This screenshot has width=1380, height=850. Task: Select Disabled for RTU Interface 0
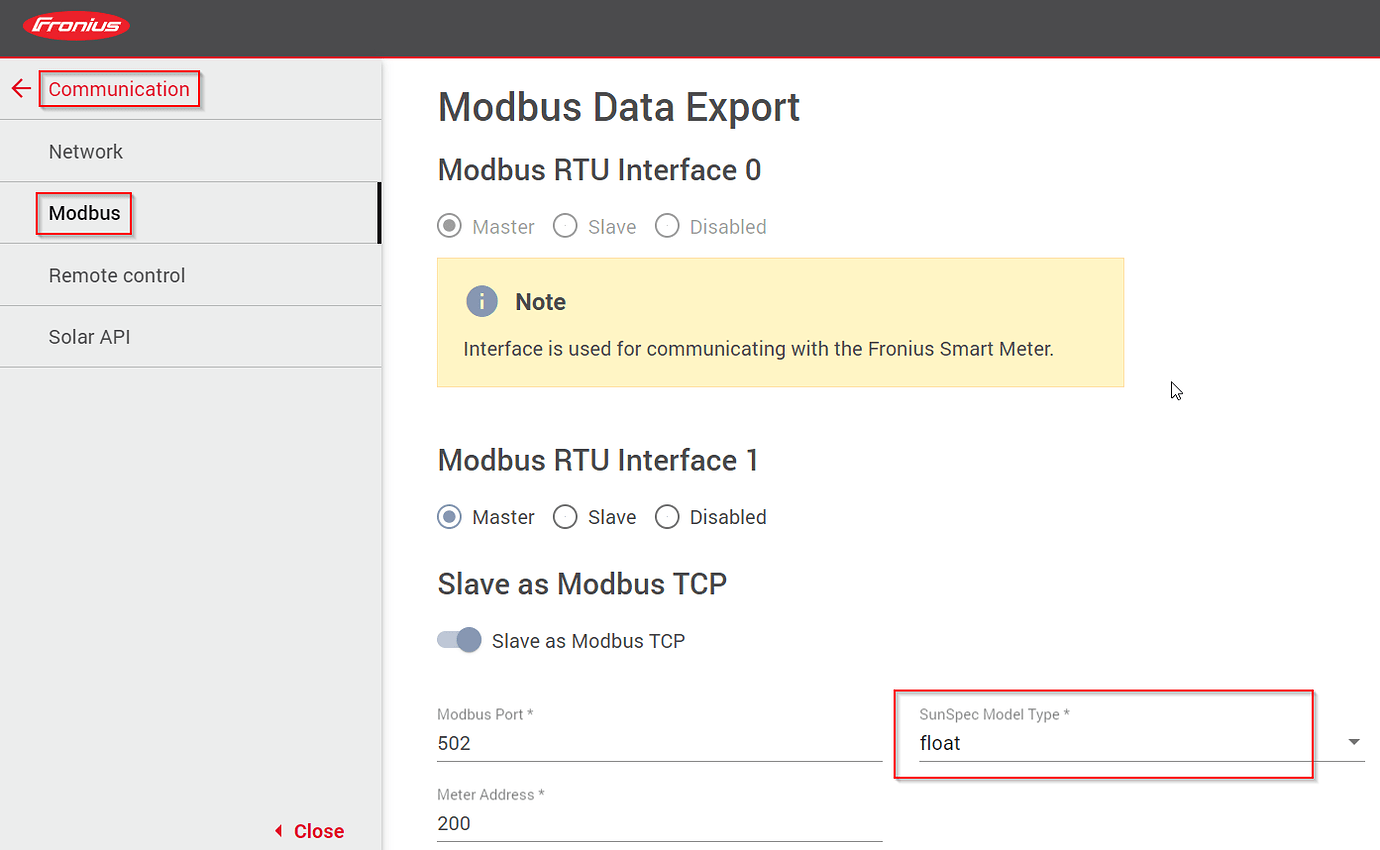(x=667, y=227)
